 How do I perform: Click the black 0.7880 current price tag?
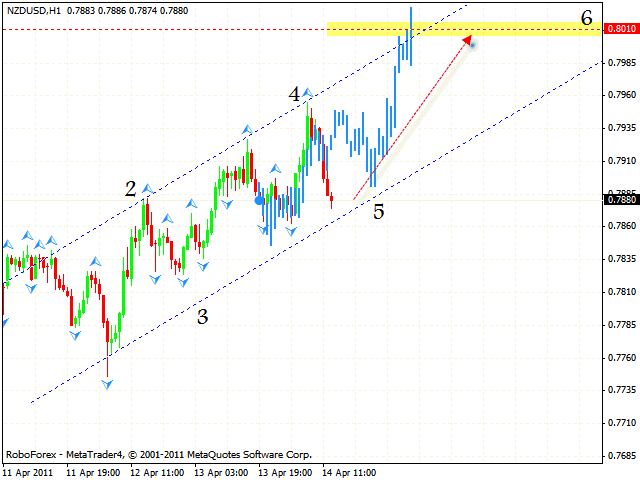620,199
